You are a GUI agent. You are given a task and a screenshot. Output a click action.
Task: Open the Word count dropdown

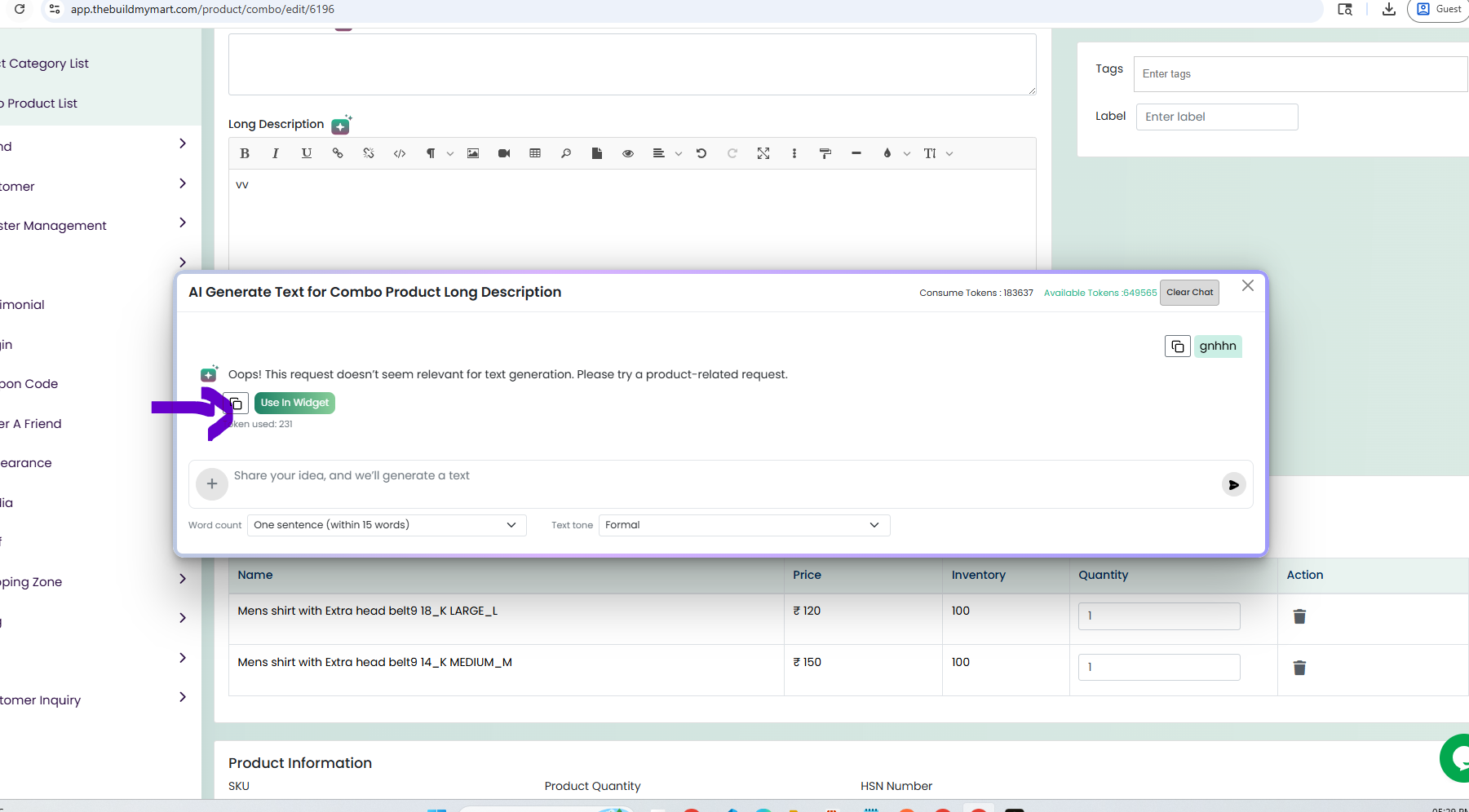(387, 525)
